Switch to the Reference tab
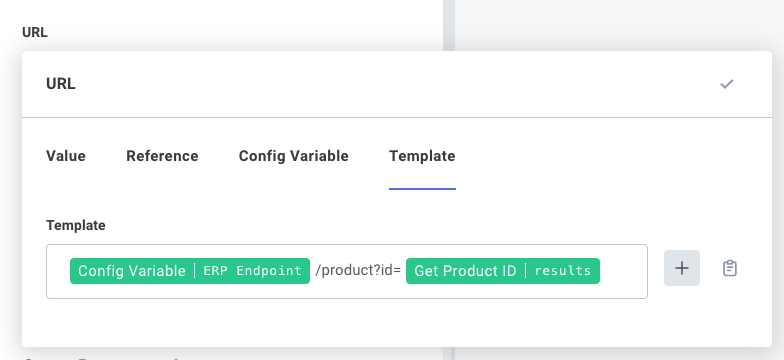This screenshot has height=360, width=784. (162, 156)
